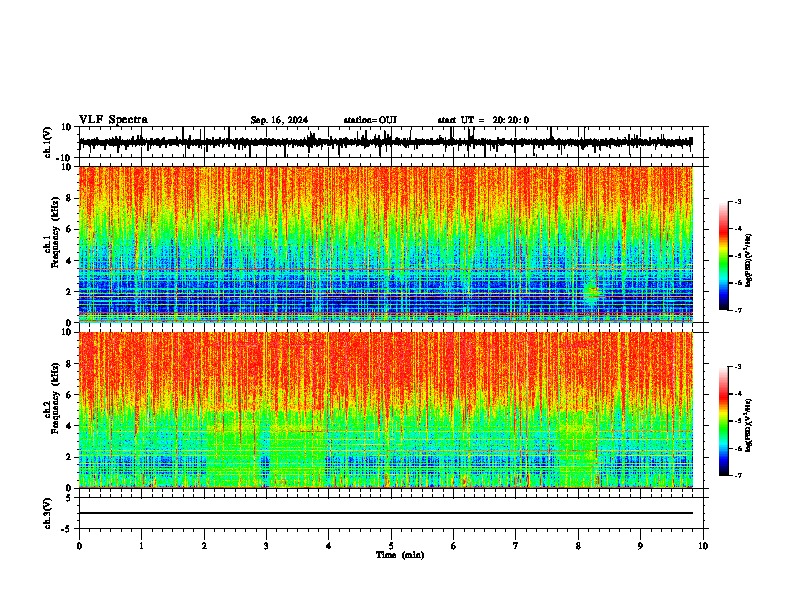
Task: Click the 'ch.1(V)' axis label
Action: (48, 142)
